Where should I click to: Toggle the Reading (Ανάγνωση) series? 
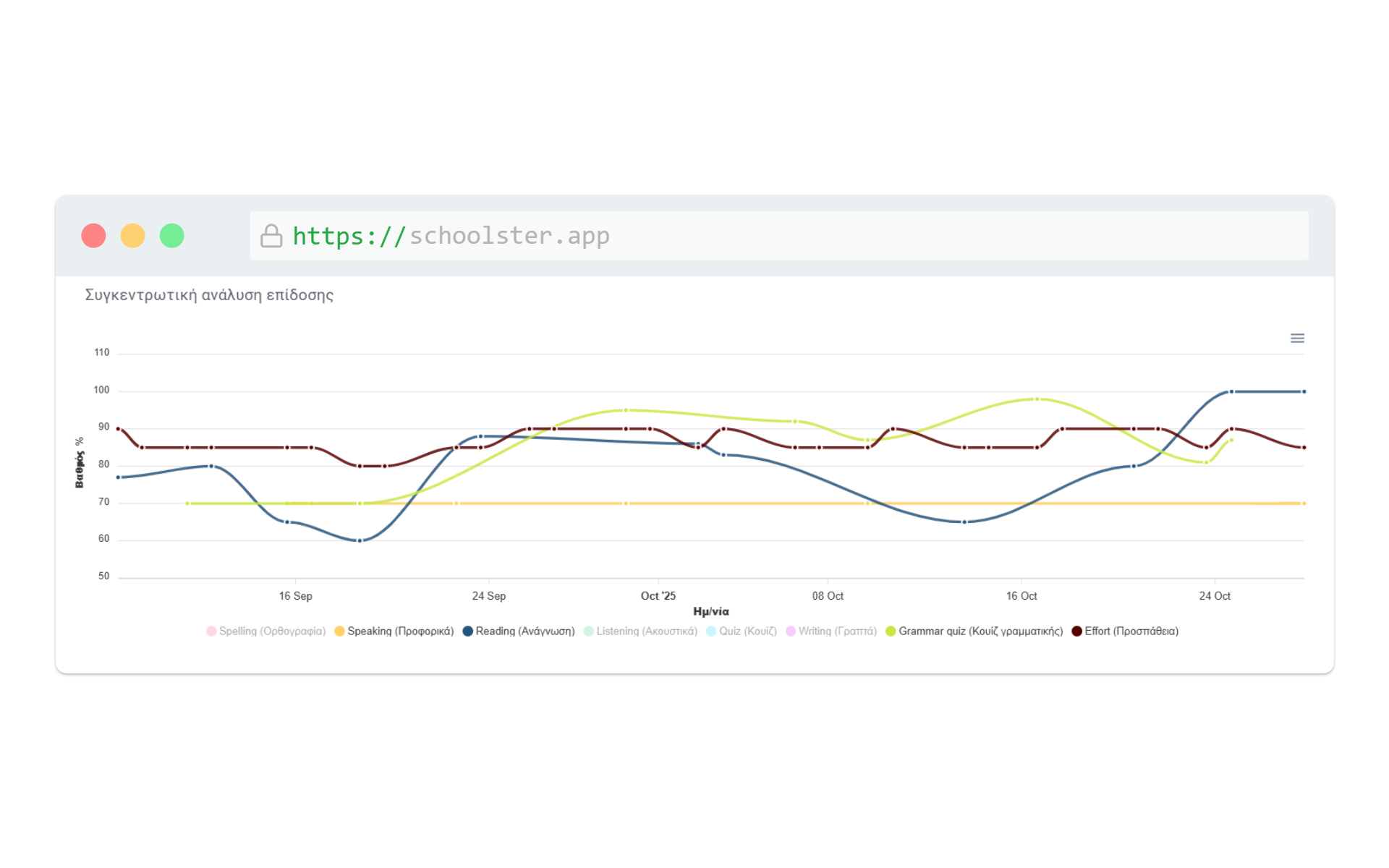[x=519, y=631]
